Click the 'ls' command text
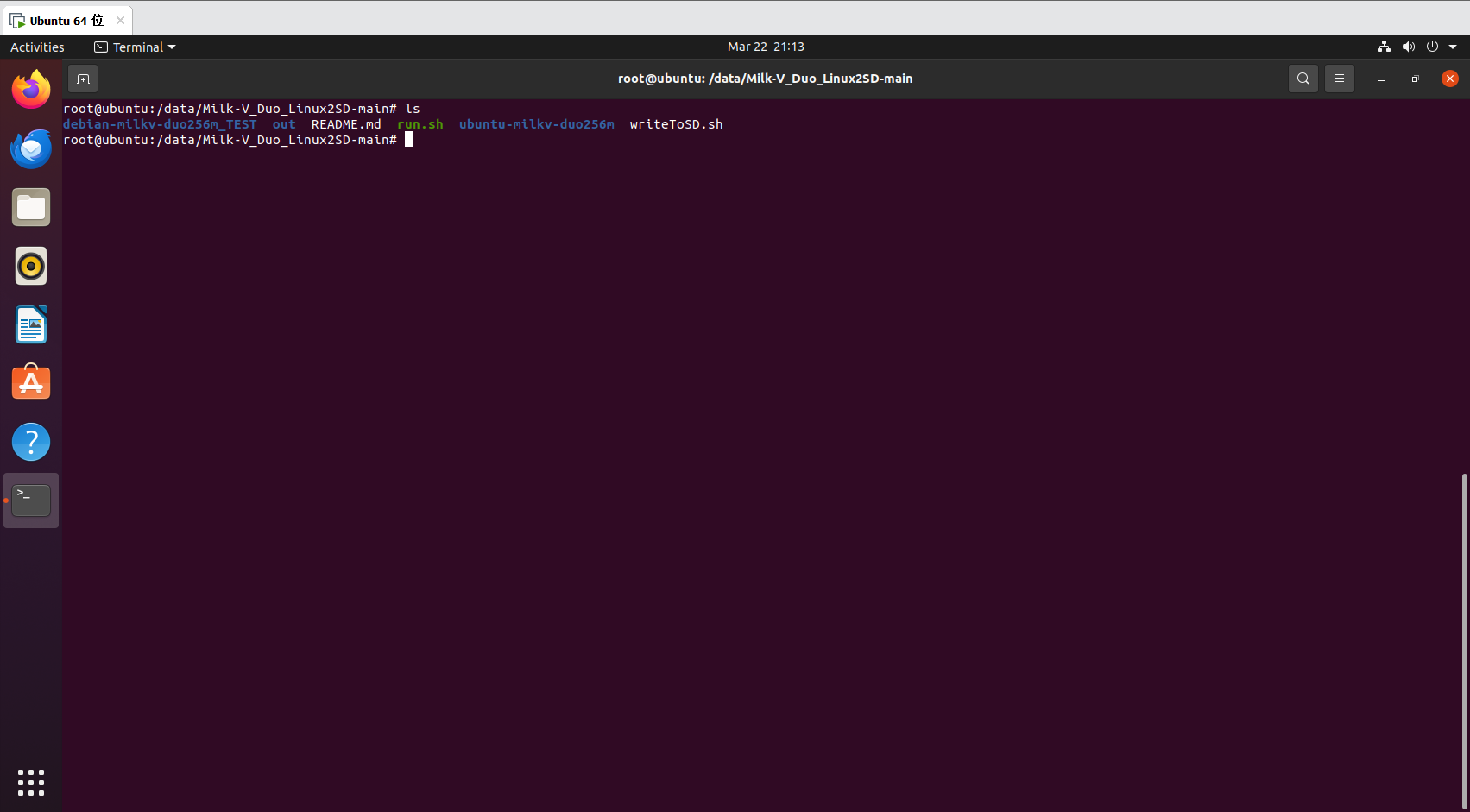This screenshot has height=812, width=1470. pyautogui.click(x=413, y=109)
